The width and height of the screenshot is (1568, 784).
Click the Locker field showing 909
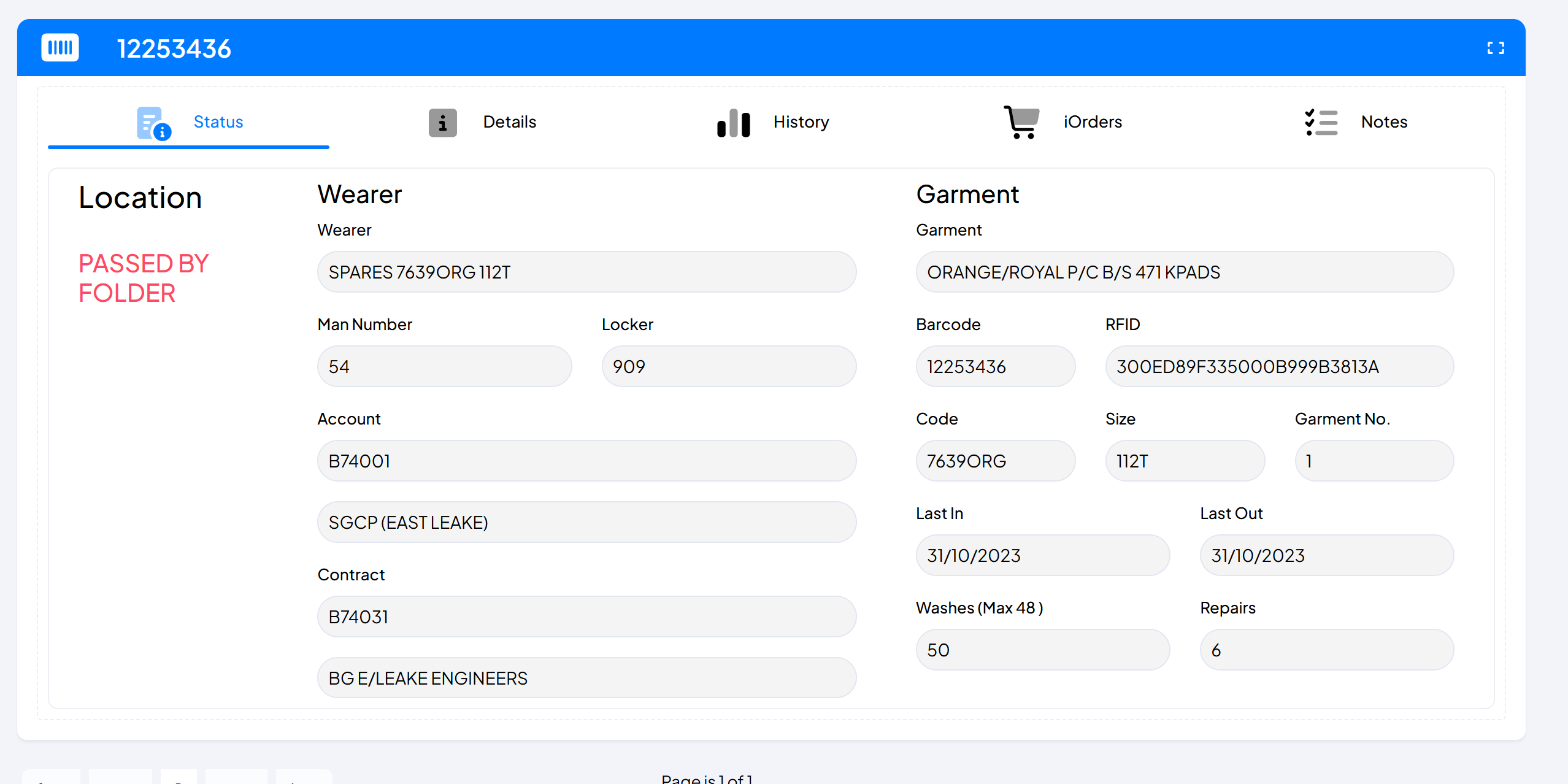pos(729,366)
